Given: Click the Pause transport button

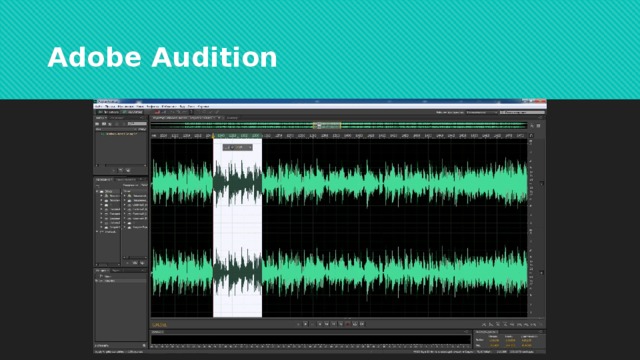Looking at the screenshot, I should click(313, 324).
